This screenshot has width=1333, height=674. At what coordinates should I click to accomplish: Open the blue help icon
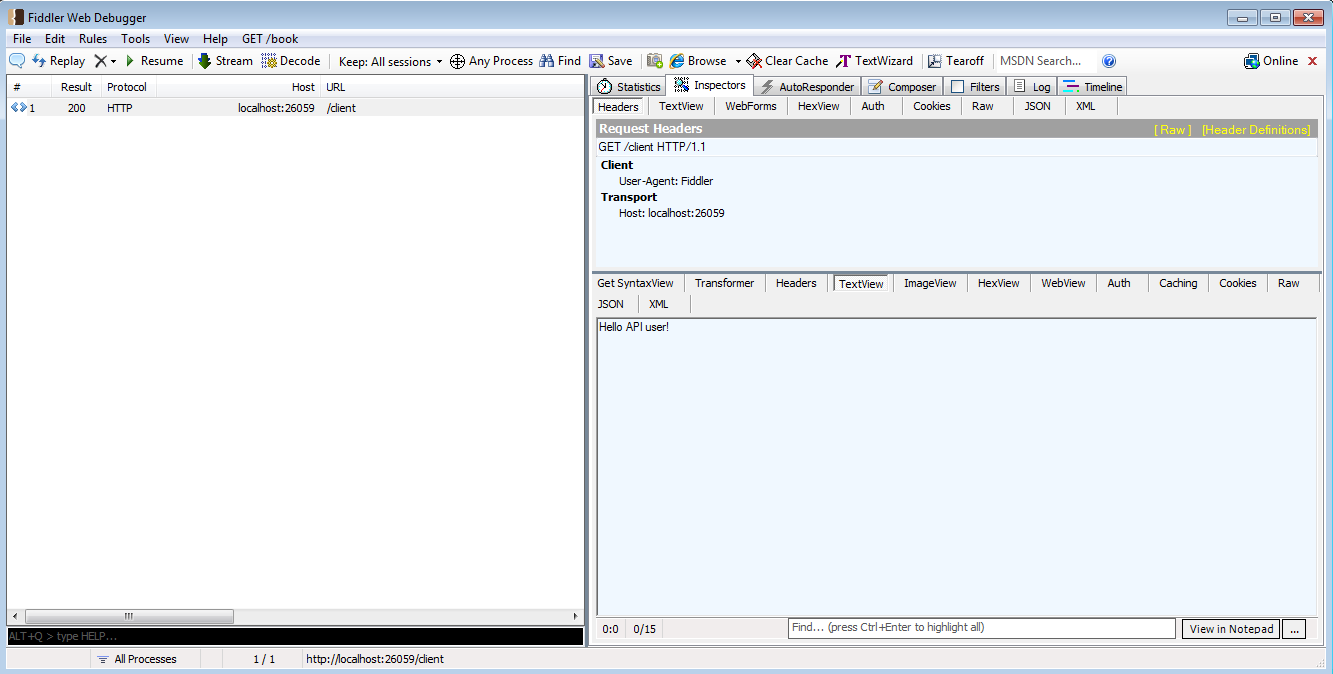pyautogui.click(x=1109, y=61)
